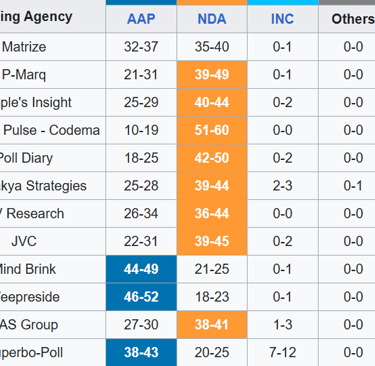The height and width of the screenshot is (366, 375).
Task: Click the light blue INC color bar
Action: [283, 2]
